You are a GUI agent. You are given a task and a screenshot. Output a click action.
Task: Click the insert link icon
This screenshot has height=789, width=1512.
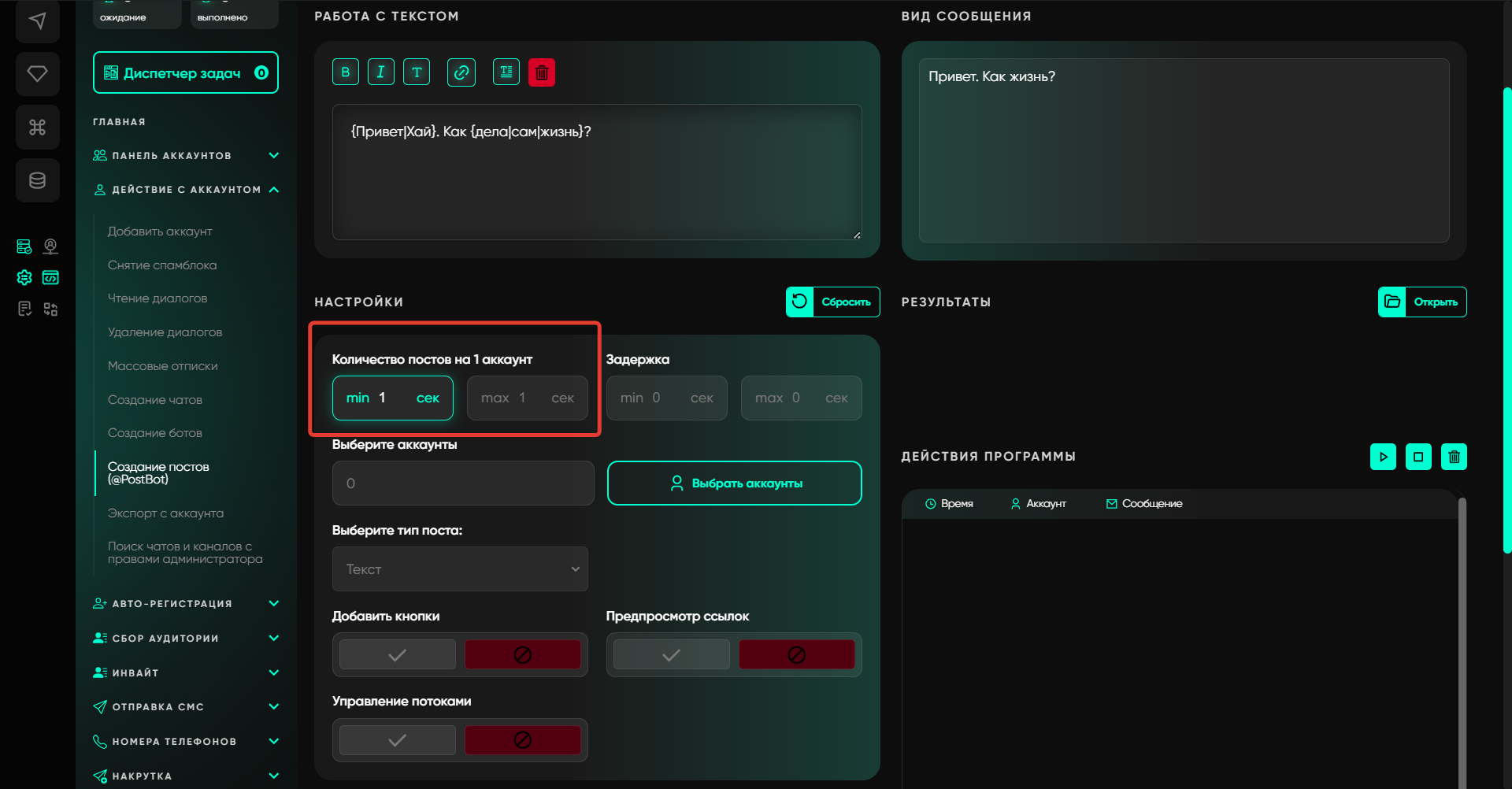pyautogui.click(x=461, y=72)
